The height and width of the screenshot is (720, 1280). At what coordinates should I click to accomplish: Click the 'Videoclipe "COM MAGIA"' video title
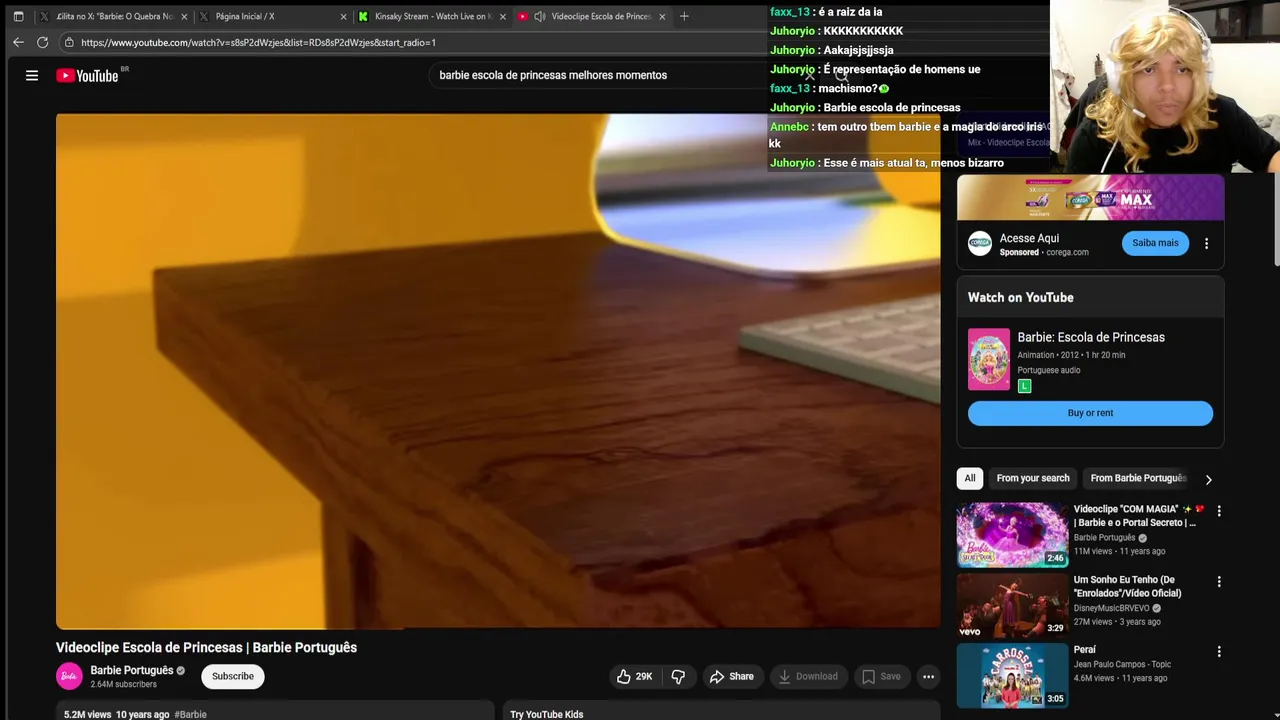(x=1139, y=516)
